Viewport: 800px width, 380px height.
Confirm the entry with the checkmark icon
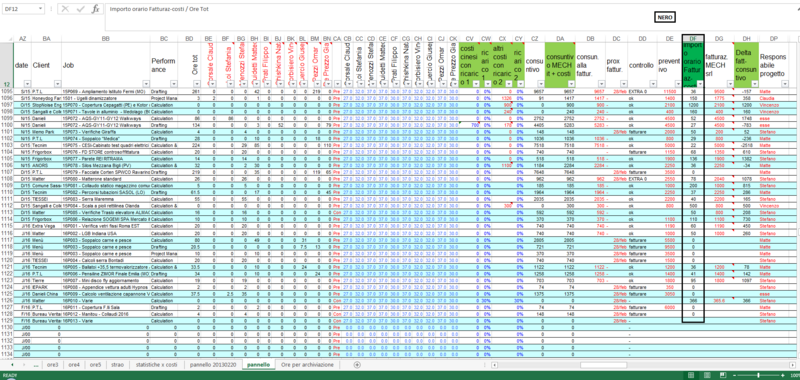(x=80, y=9)
